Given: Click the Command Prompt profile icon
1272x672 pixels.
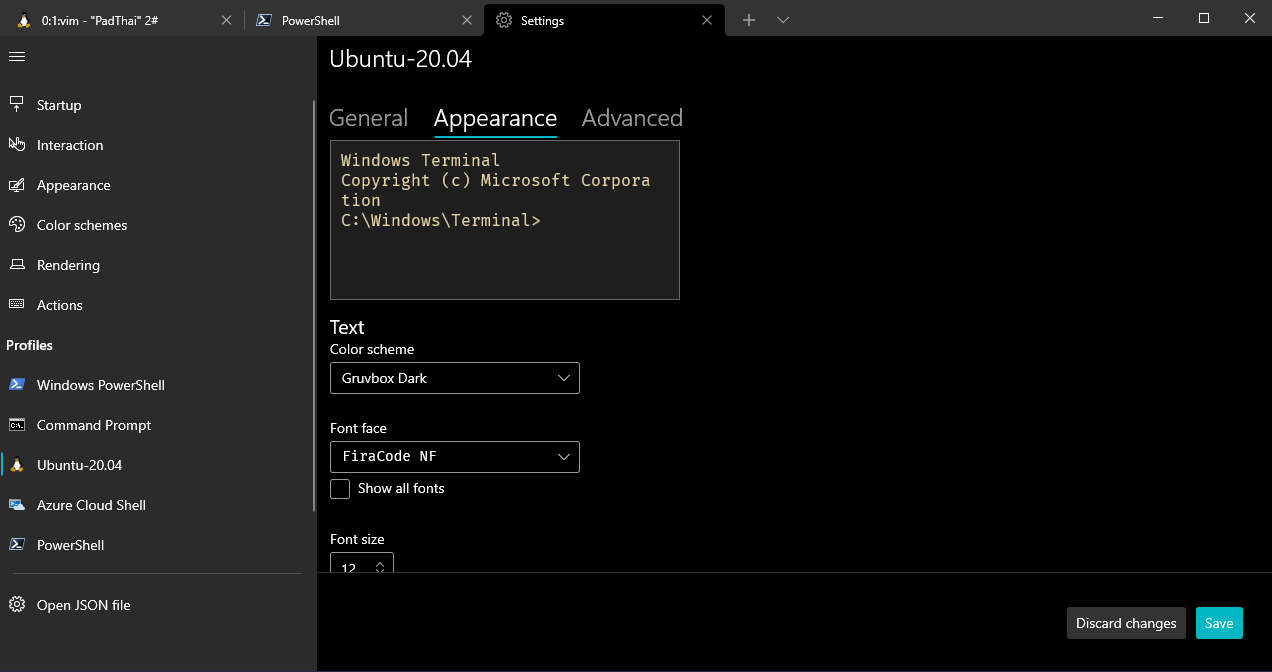Looking at the screenshot, I should 17,425.
